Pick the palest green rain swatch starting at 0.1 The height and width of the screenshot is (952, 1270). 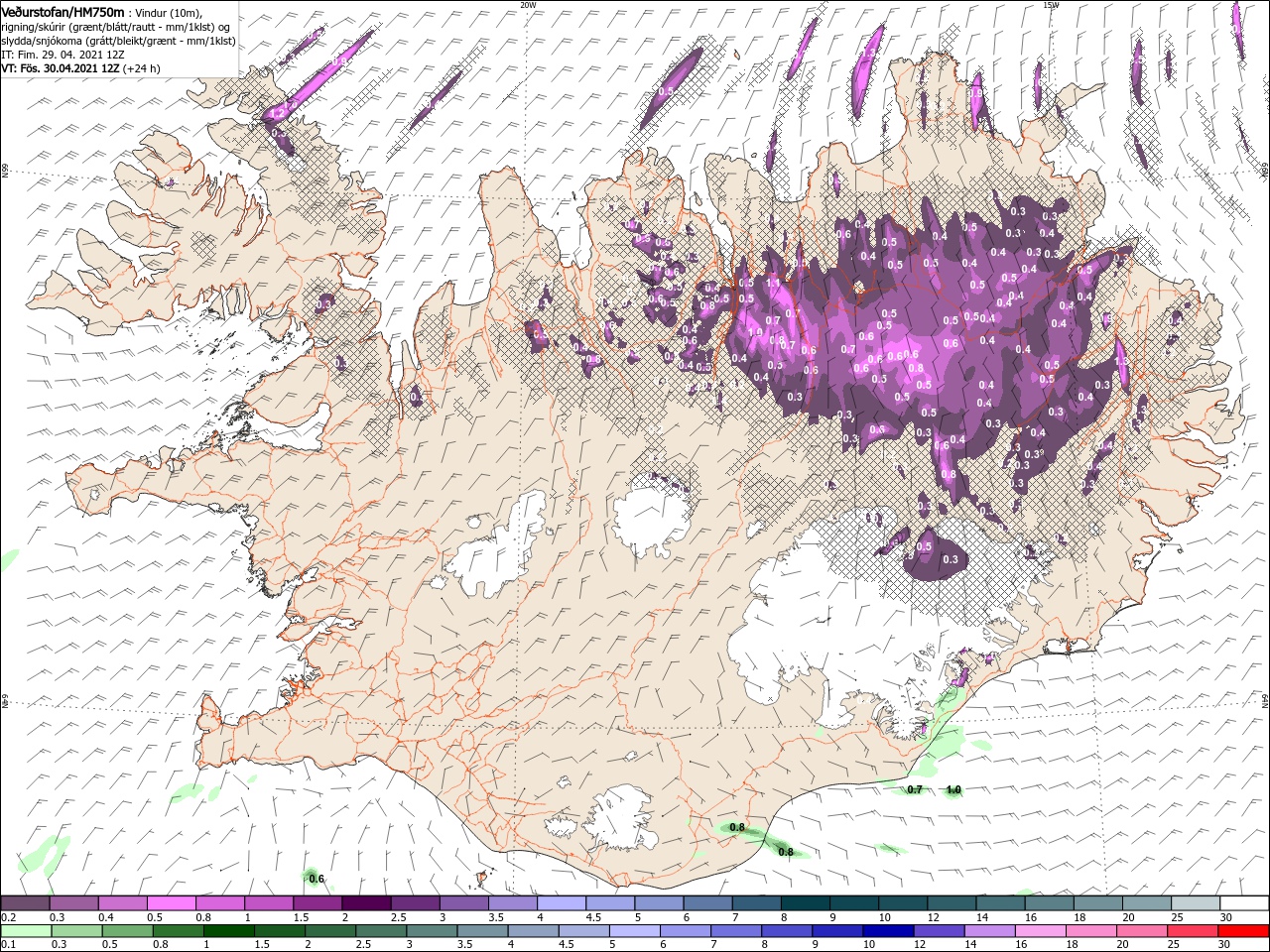[x=25, y=931]
